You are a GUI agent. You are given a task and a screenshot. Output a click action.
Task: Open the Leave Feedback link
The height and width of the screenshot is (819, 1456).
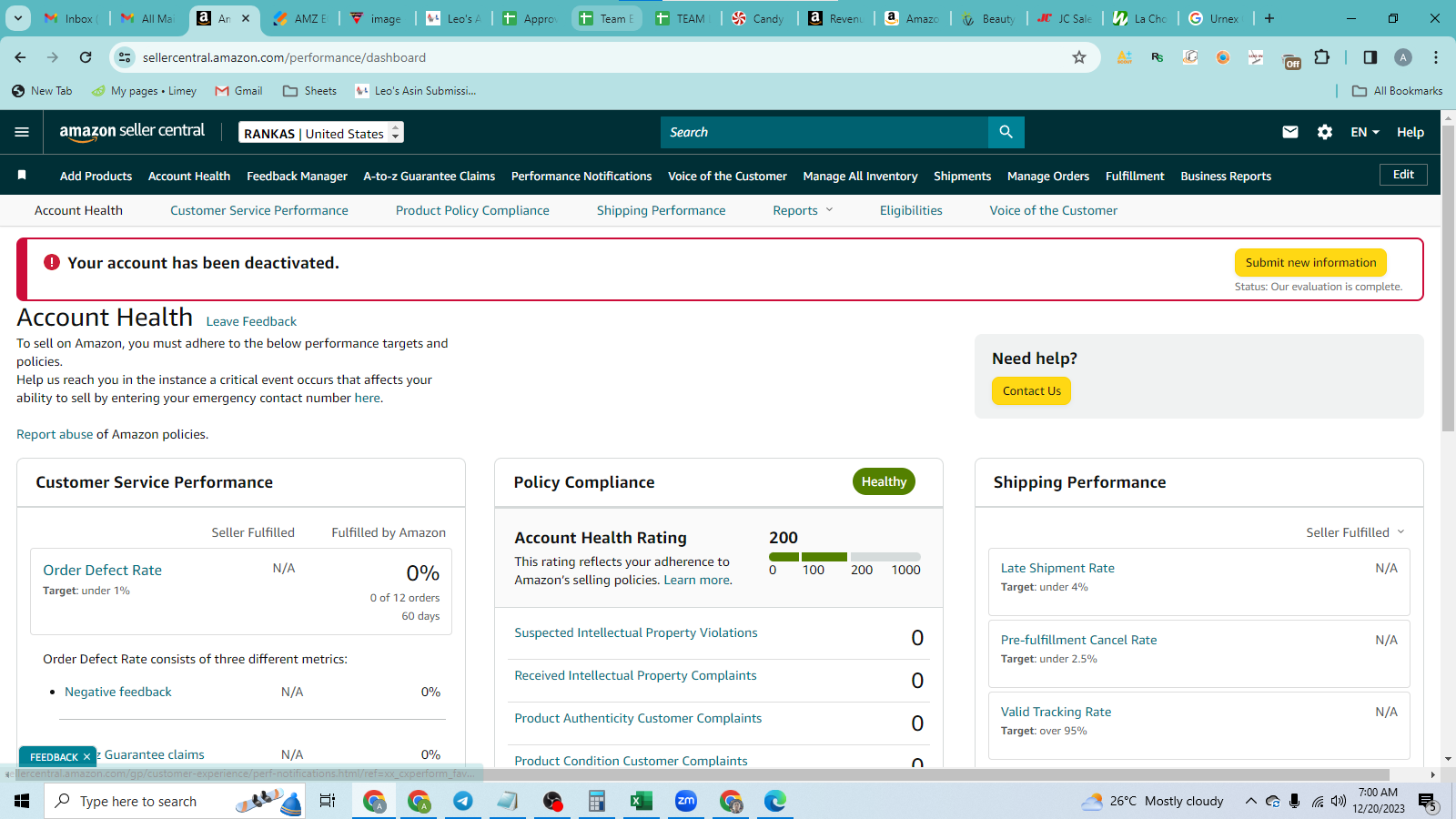(x=251, y=321)
